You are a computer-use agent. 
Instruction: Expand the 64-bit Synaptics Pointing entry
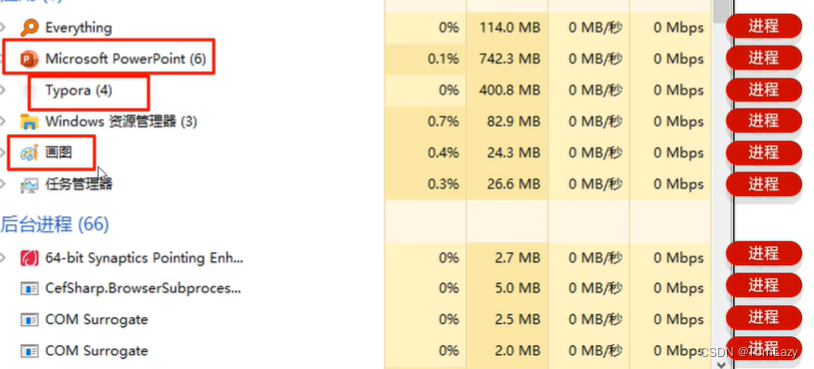(3, 258)
